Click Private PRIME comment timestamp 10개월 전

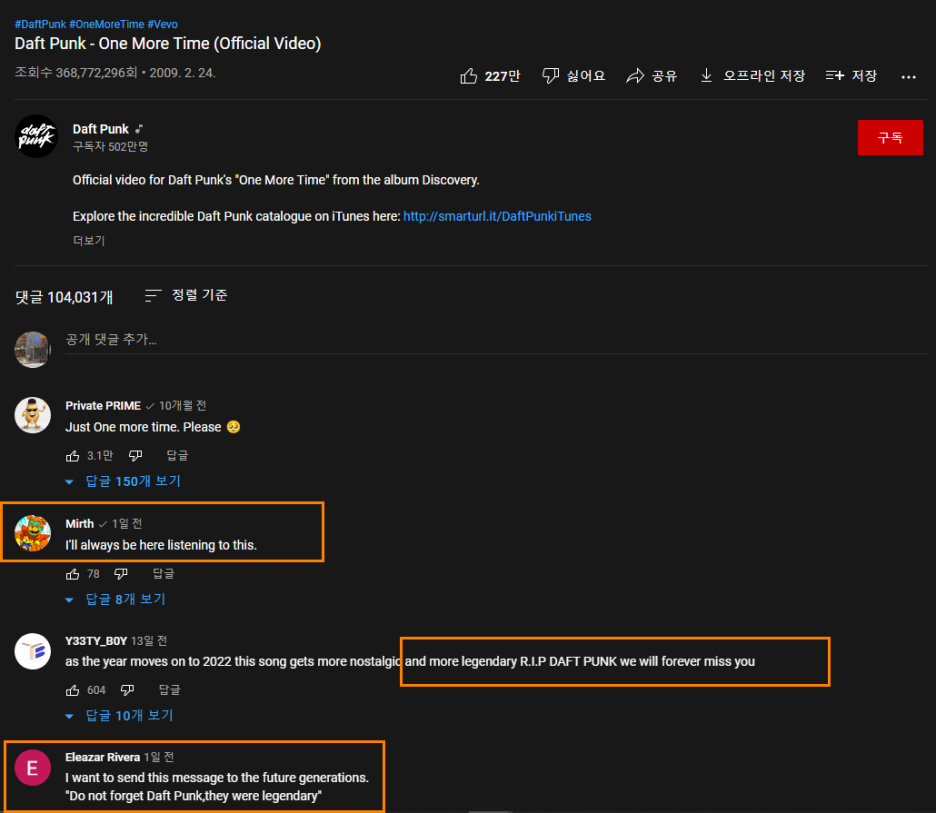(x=183, y=406)
